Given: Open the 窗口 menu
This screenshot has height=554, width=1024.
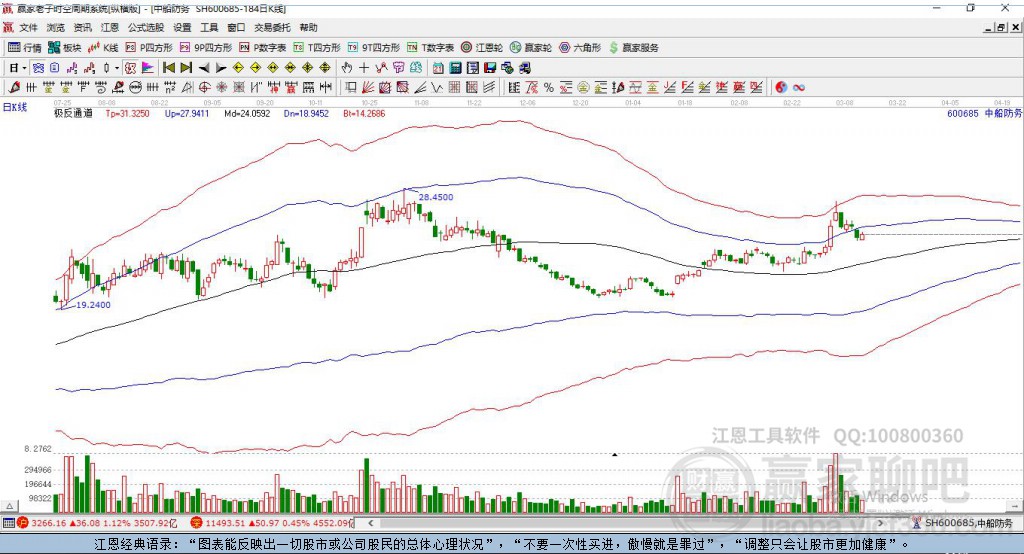Looking at the screenshot, I should 236,27.
